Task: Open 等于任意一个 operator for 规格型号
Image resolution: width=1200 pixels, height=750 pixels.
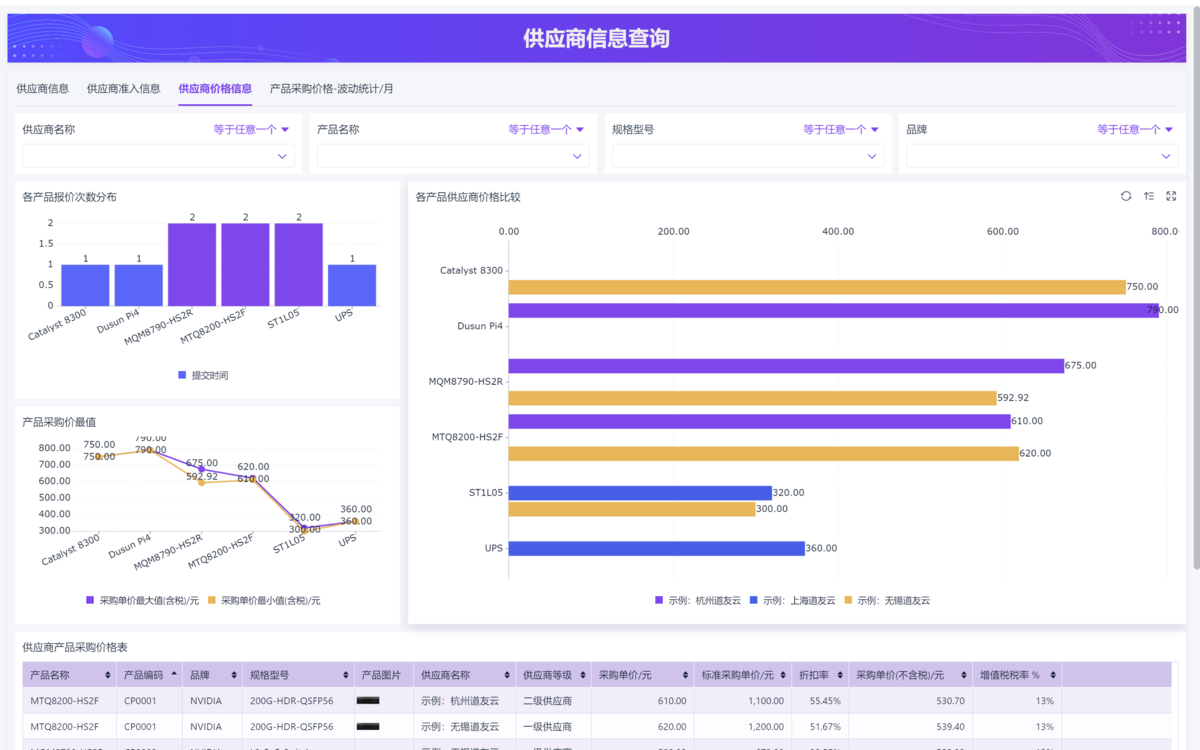Action: (x=841, y=129)
